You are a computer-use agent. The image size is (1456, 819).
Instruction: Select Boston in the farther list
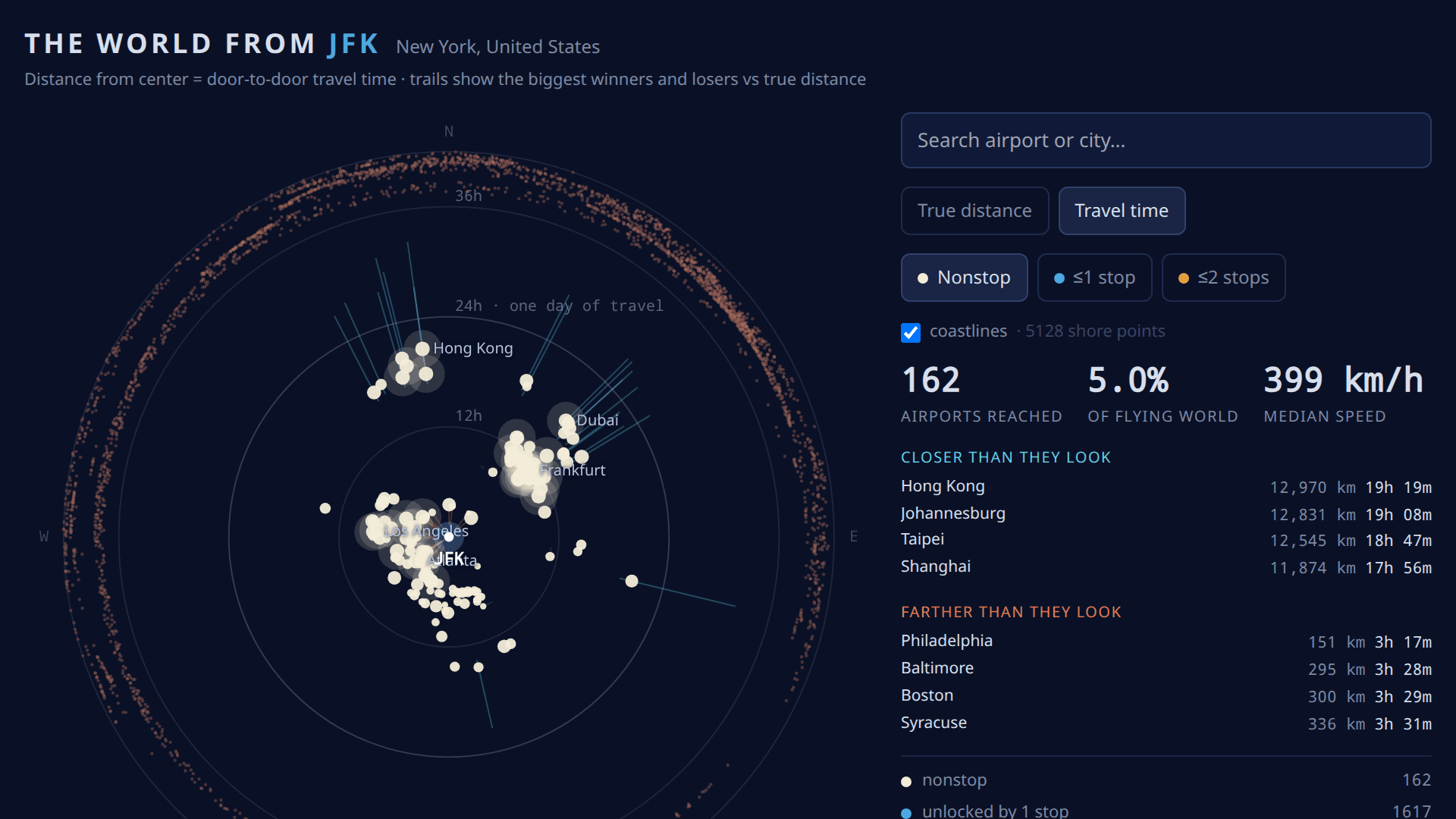[1166, 696]
